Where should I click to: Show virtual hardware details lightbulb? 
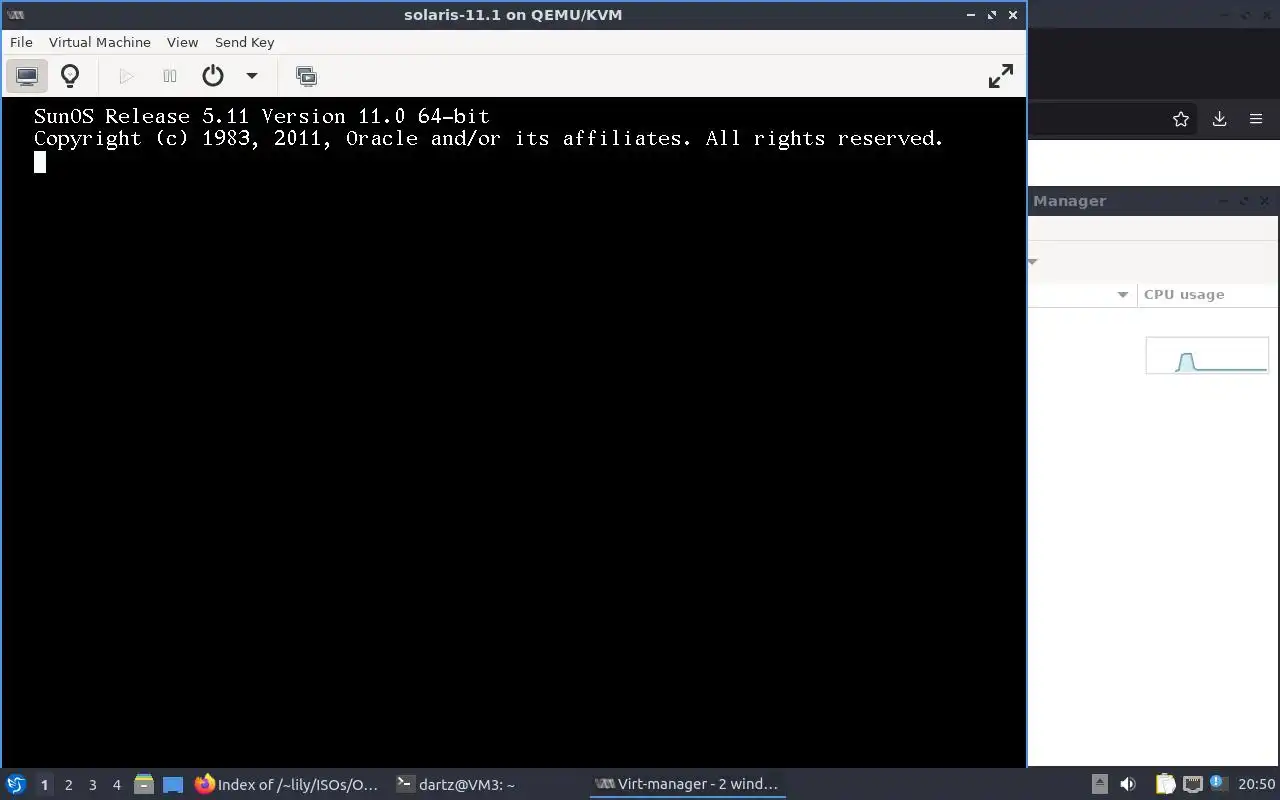(70, 76)
